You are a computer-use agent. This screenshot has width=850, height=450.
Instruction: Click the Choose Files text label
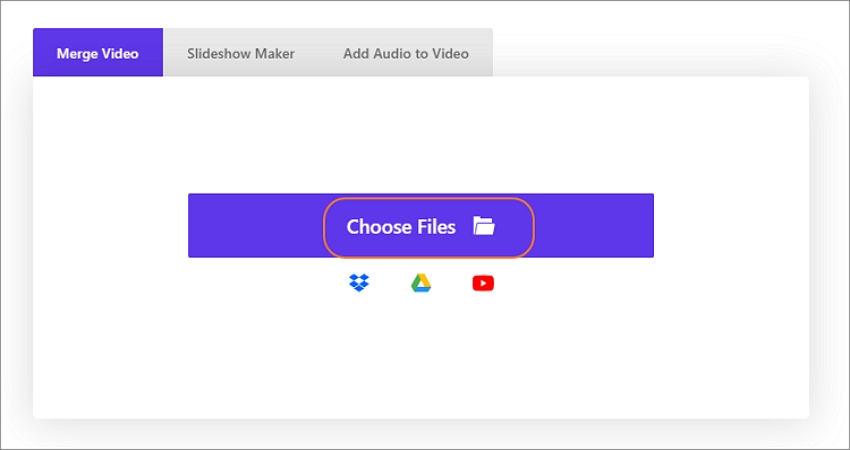(401, 227)
